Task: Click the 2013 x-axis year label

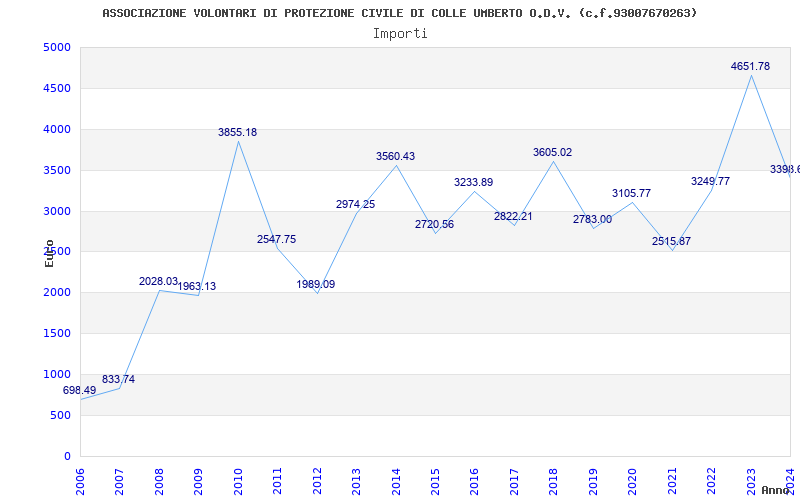Action: (356, 482)
